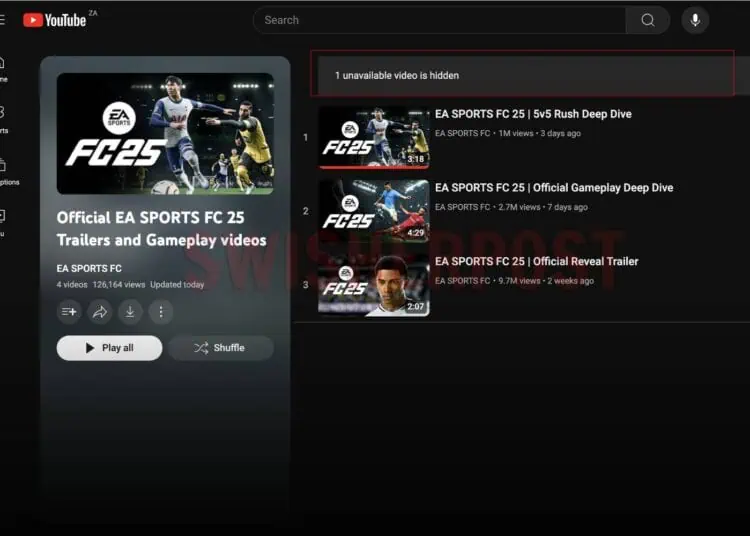This screenshot has height=536, width=750.
Task: Open the Official Reveal Trailer thumbnail
Action: coord(374,285)
